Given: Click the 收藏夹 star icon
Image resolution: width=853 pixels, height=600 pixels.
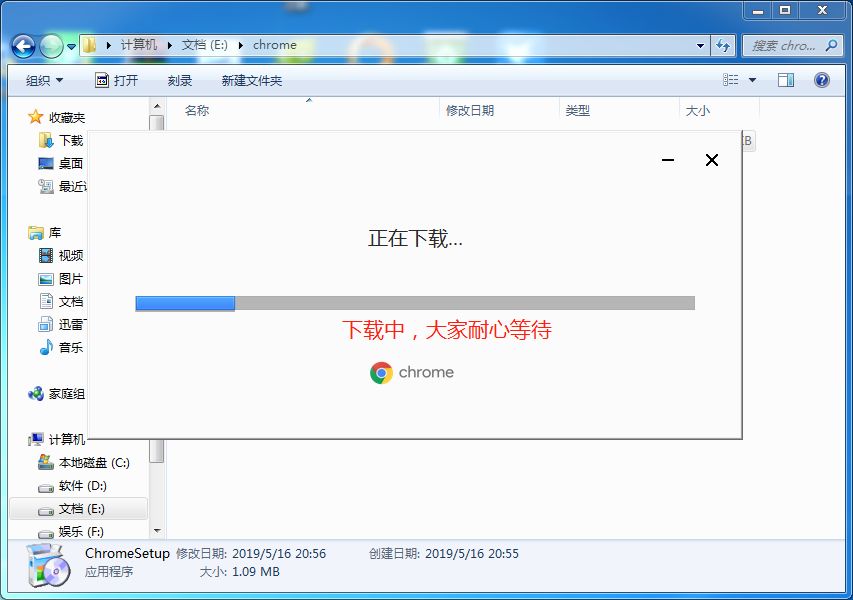Looking at the screenshot, I should (35, 116).
